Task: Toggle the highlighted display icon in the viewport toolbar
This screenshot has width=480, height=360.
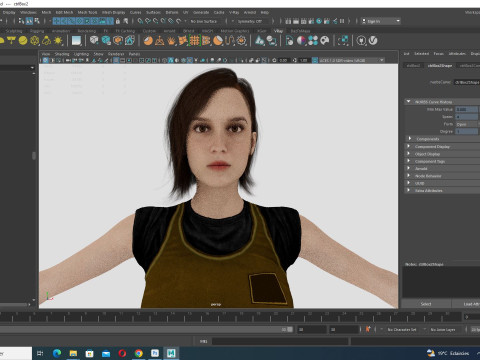Action: click(116, 60)
